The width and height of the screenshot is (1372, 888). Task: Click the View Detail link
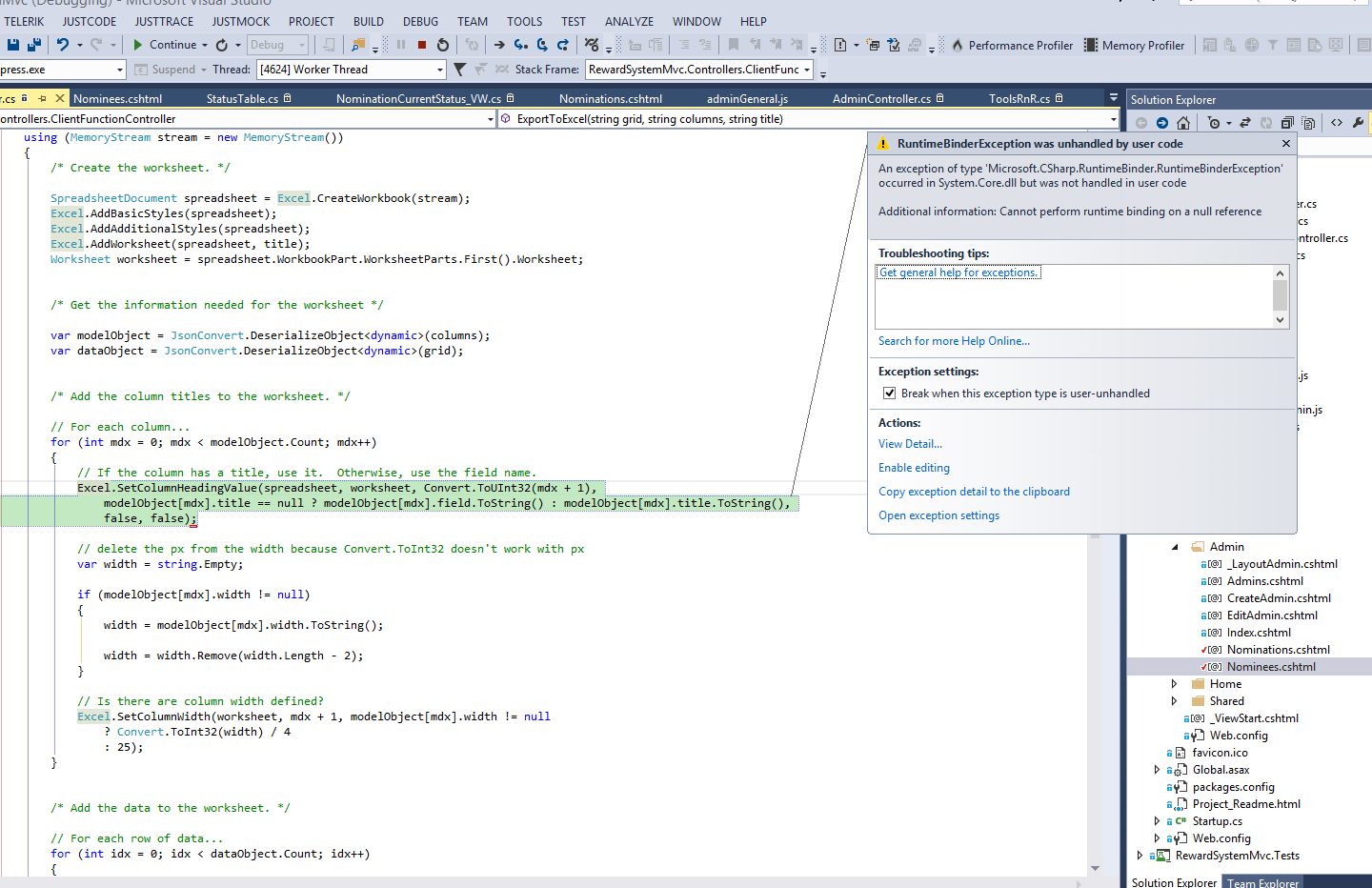(910, 444)
